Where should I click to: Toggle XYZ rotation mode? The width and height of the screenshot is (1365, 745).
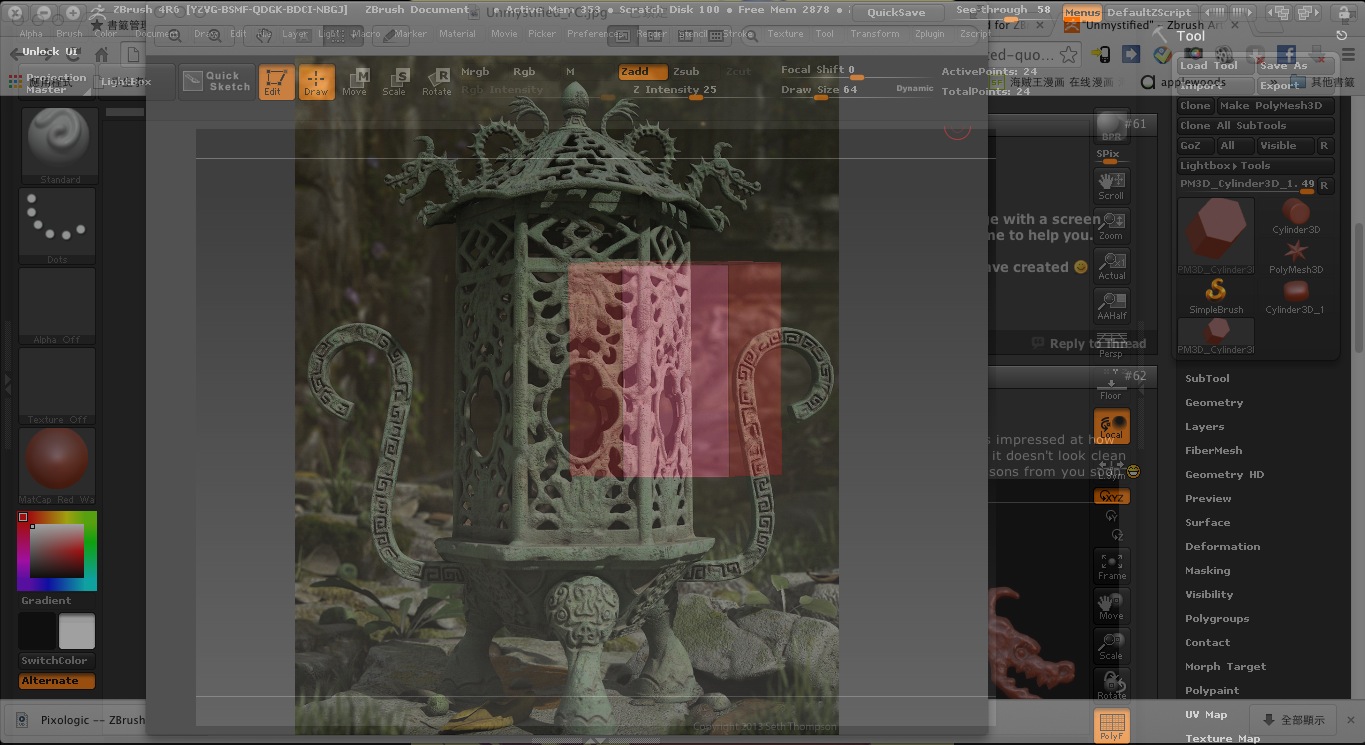[x=1111, y=497]
